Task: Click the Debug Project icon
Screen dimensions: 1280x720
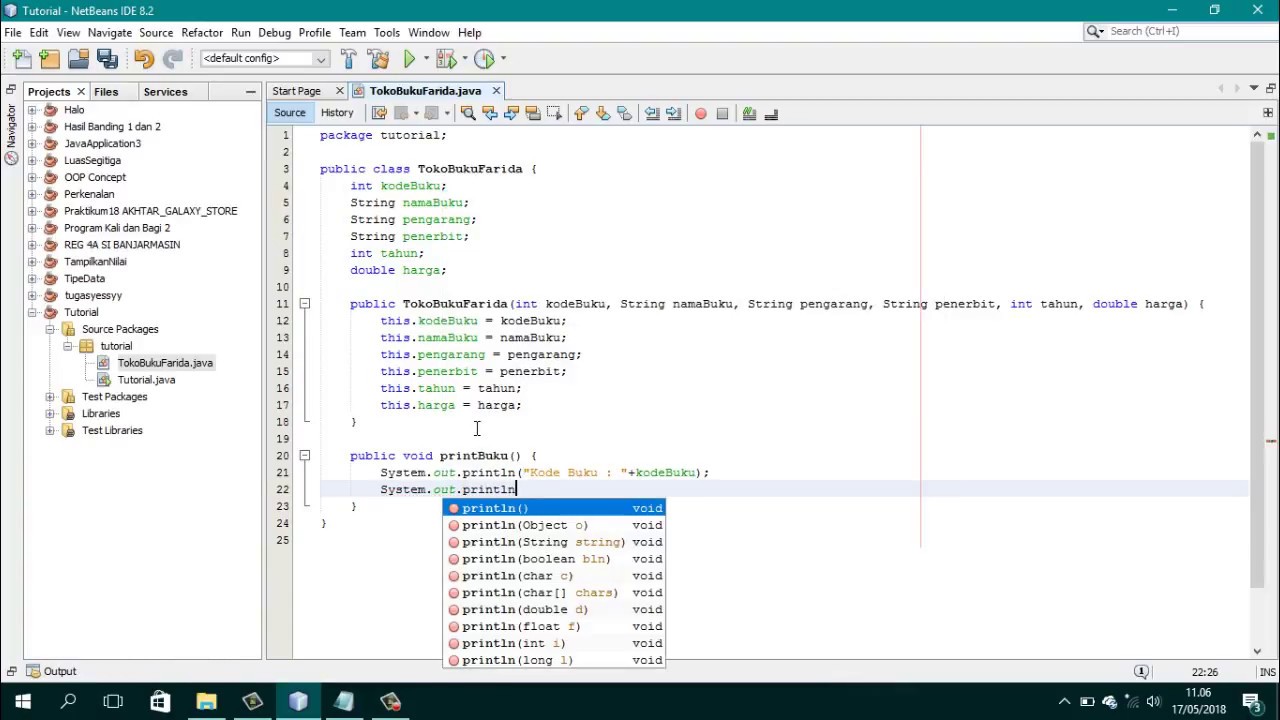Action: coord(445,59)
